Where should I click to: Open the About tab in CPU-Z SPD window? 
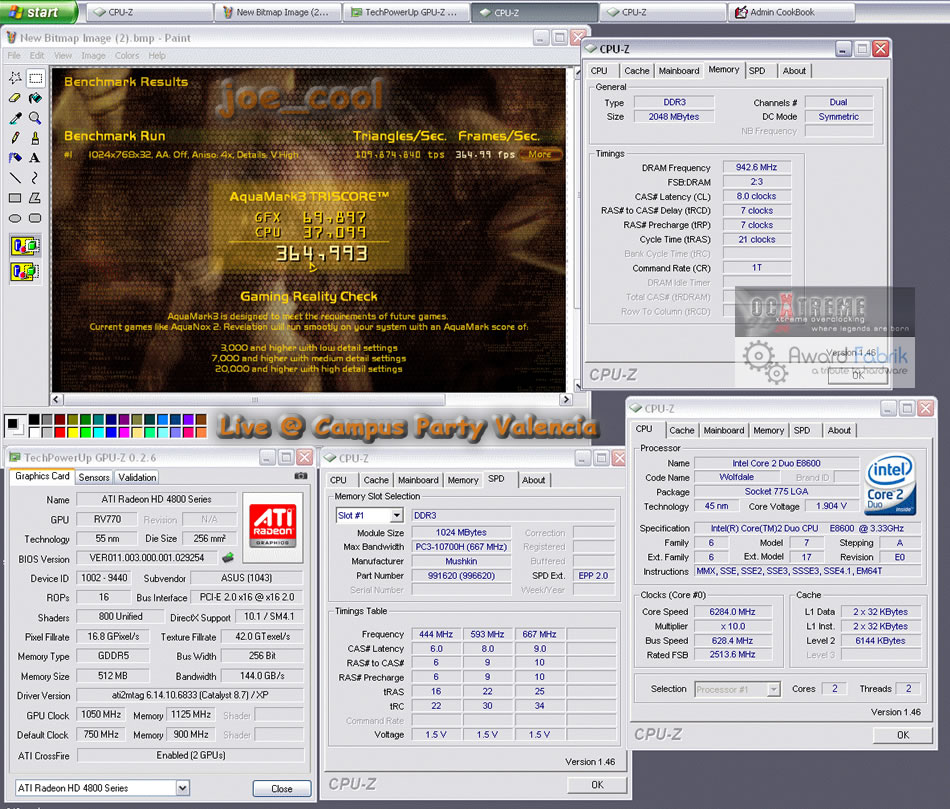(533, 480)
